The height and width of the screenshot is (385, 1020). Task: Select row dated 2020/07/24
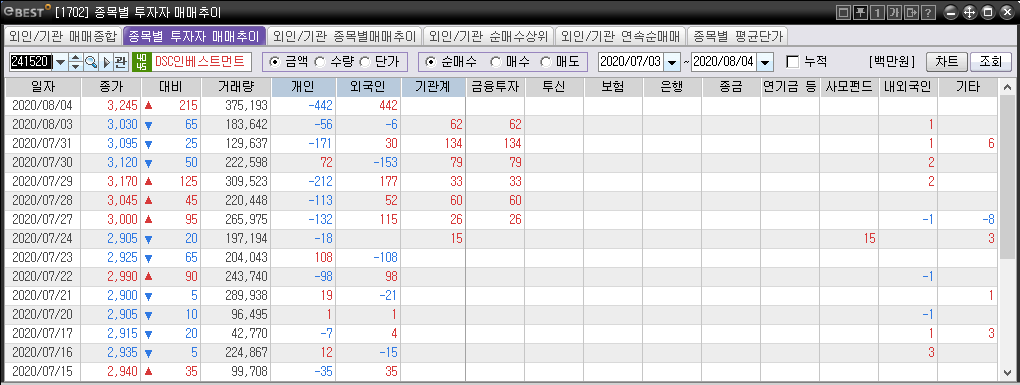501,239
